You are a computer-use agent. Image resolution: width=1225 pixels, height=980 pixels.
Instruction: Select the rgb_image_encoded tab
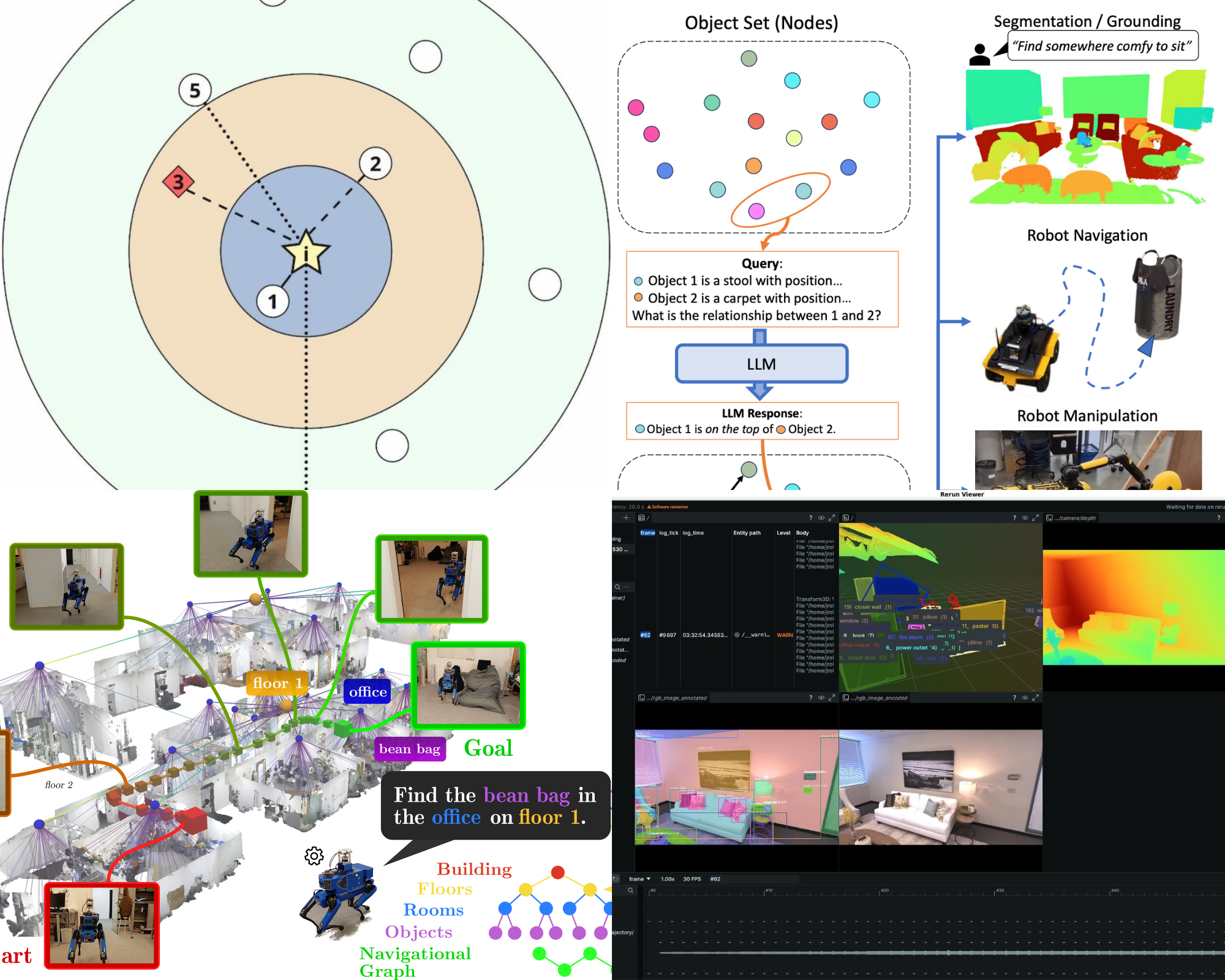pos(879,698)
